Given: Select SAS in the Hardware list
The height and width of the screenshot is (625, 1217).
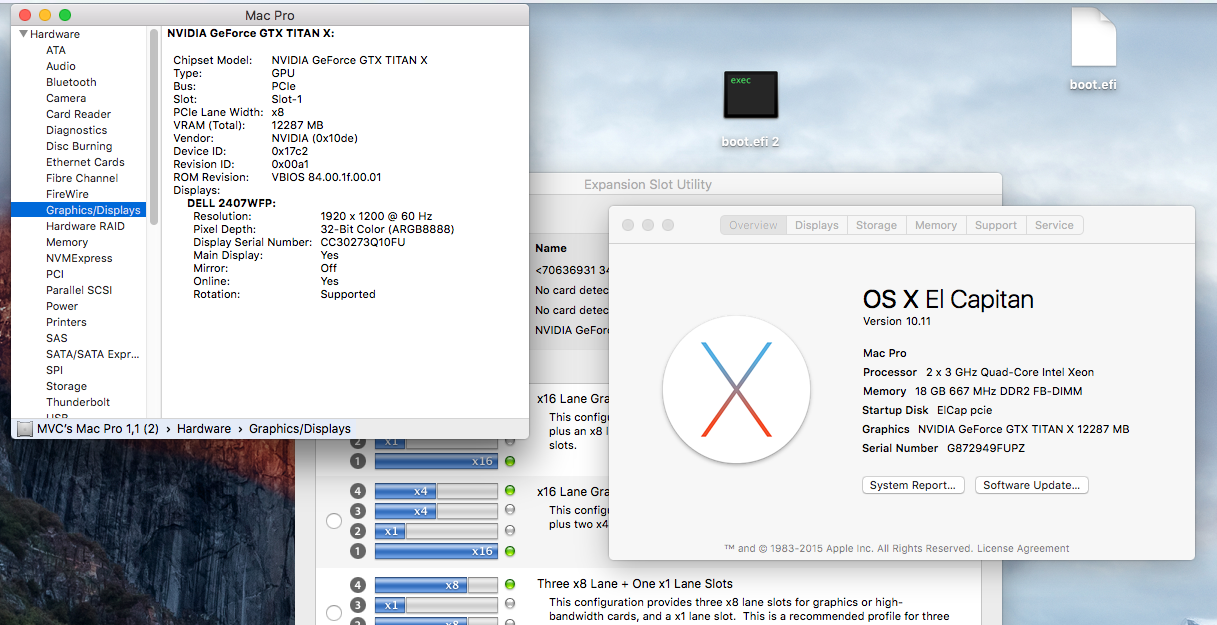Looking at the screenshot, I should [x=57, y=338].
